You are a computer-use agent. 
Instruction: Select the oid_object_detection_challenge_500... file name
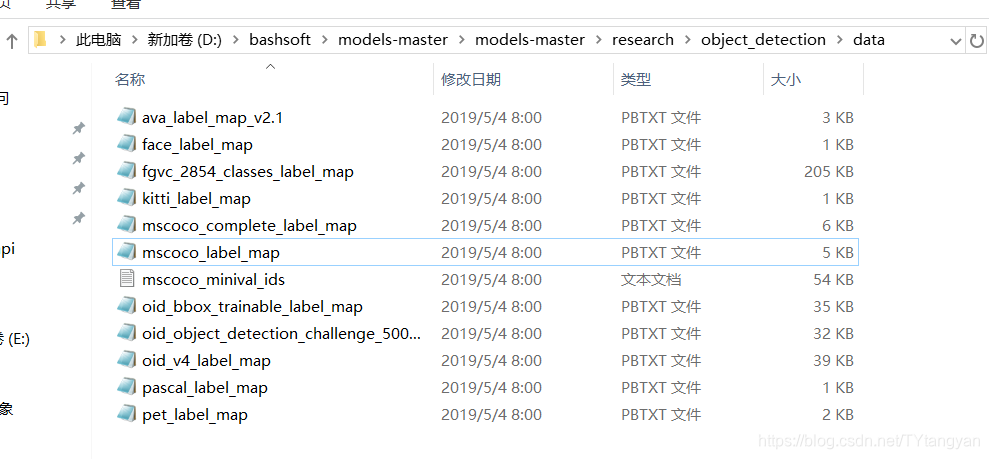pos(281,334)
